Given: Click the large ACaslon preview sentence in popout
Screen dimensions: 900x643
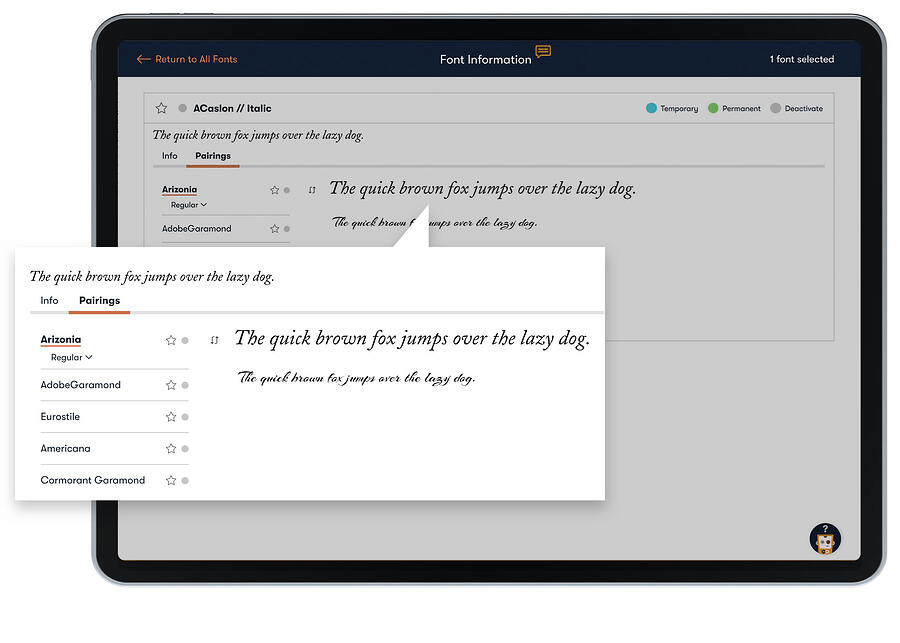Looking at the screenshot, I should click(x=412, y=339).
